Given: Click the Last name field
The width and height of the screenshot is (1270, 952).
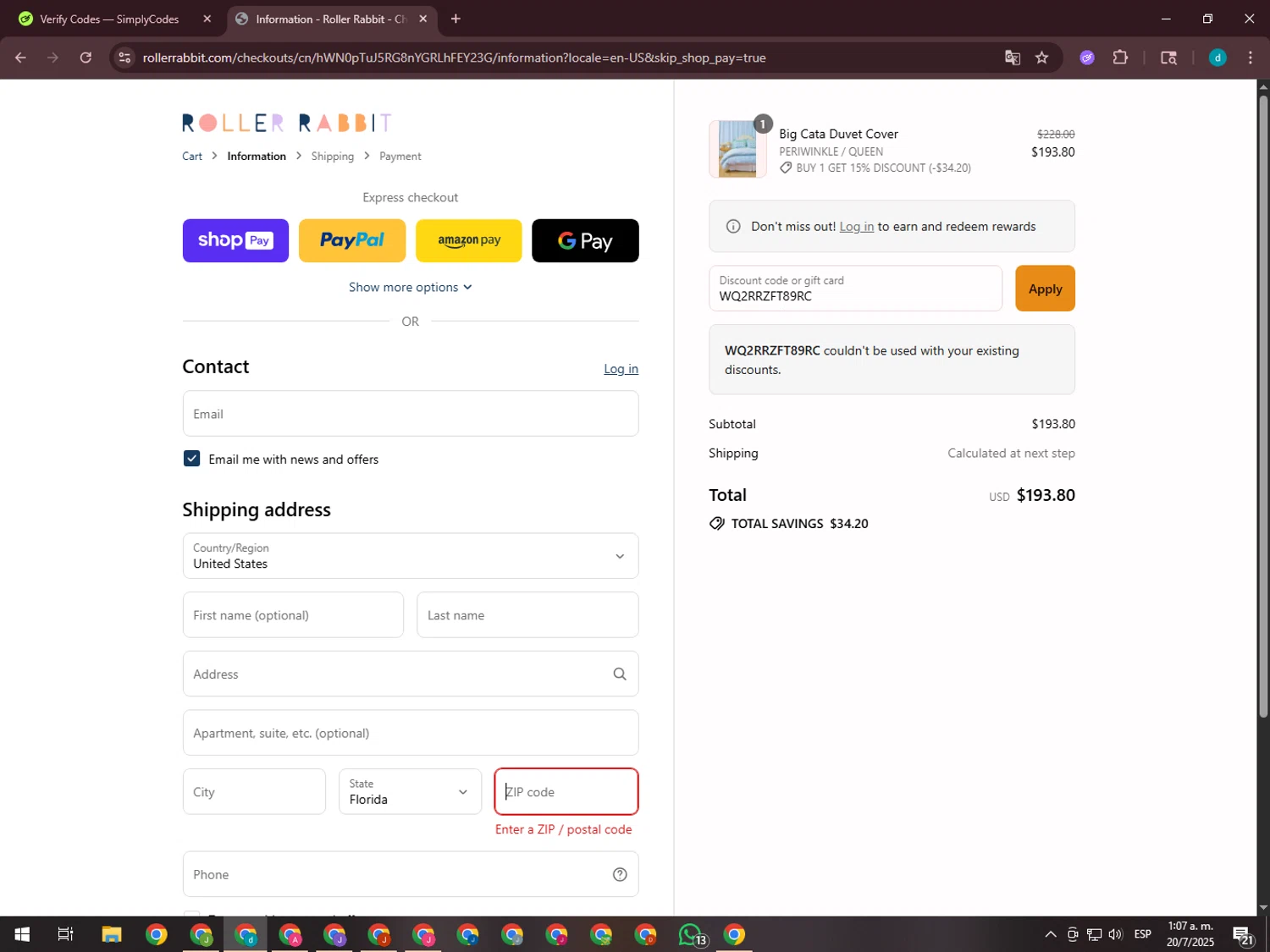Looking at the screenshot, I should pyautogui.click(x=527, y=615).
